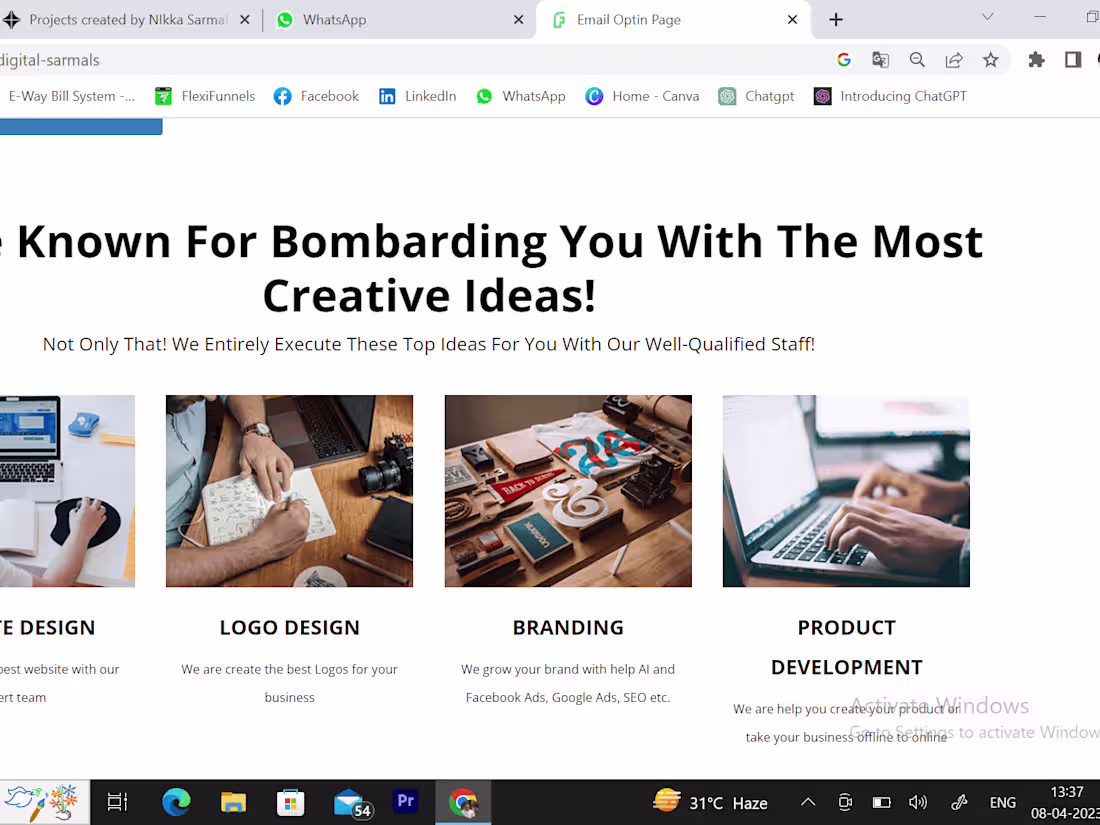
Task: Expand hidden icons in the system tray
Action: 807,801
